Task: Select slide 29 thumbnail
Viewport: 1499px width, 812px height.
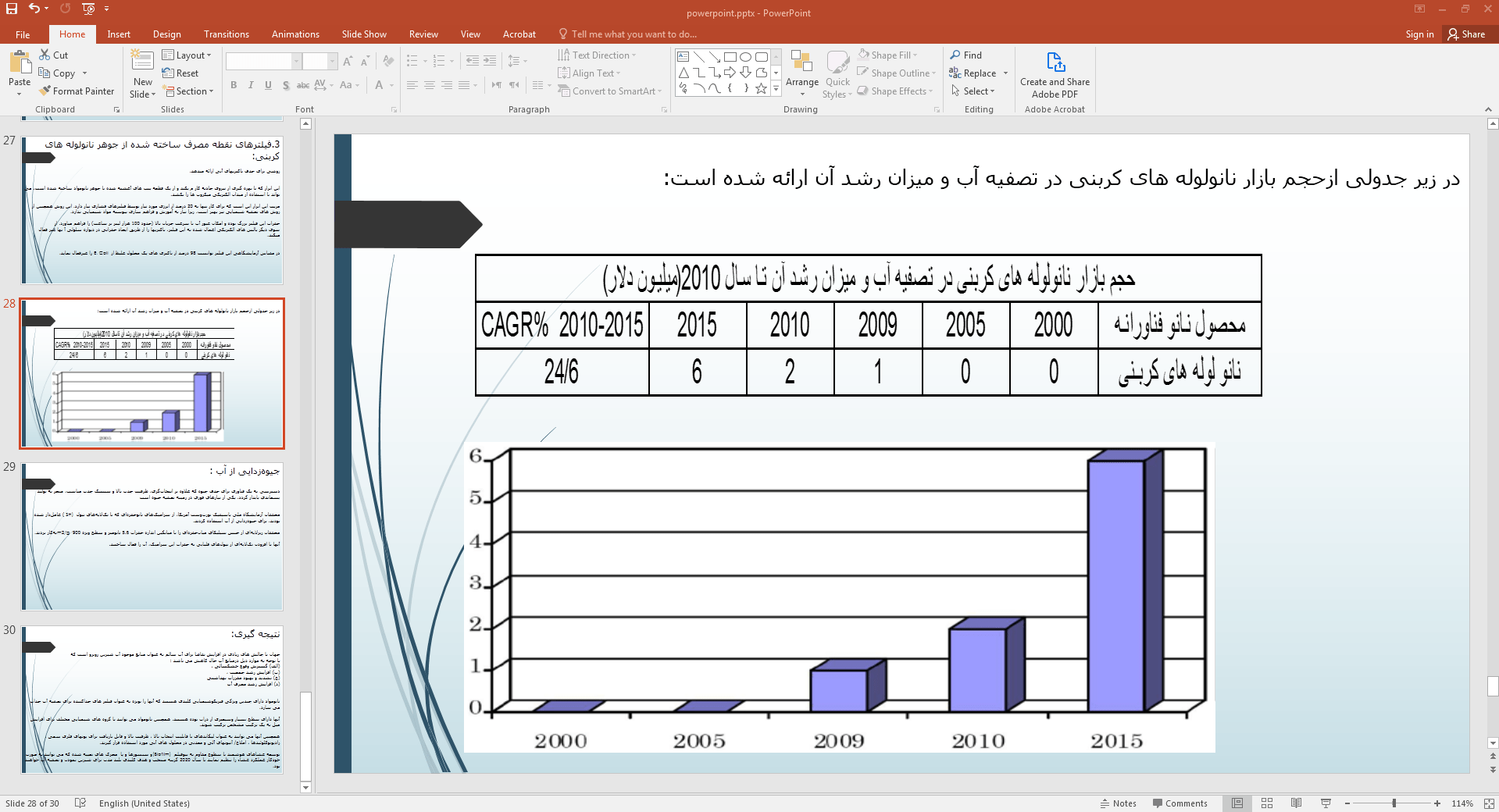Action: 152,536
